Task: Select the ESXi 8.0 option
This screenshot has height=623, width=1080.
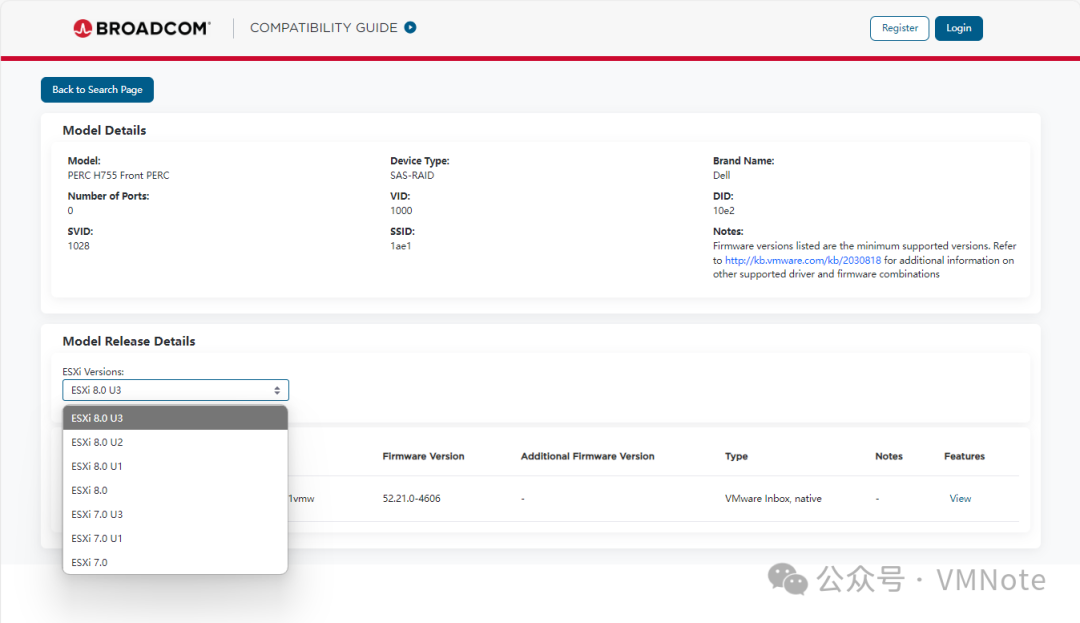Action: [x=175, y=490]
